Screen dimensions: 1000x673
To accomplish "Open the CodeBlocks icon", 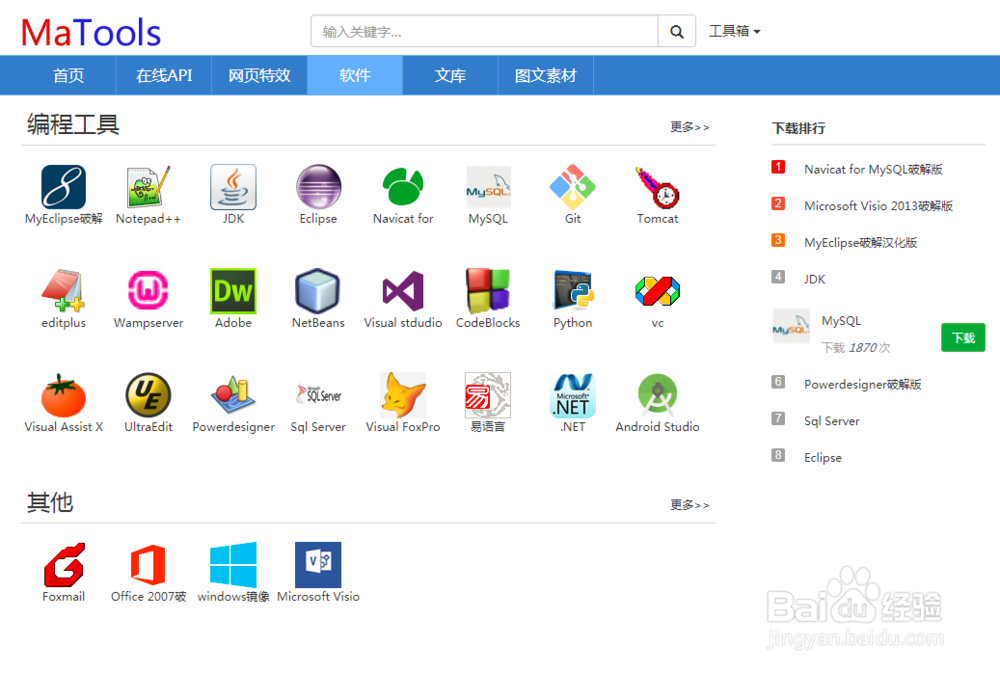I will pos(488,291).
